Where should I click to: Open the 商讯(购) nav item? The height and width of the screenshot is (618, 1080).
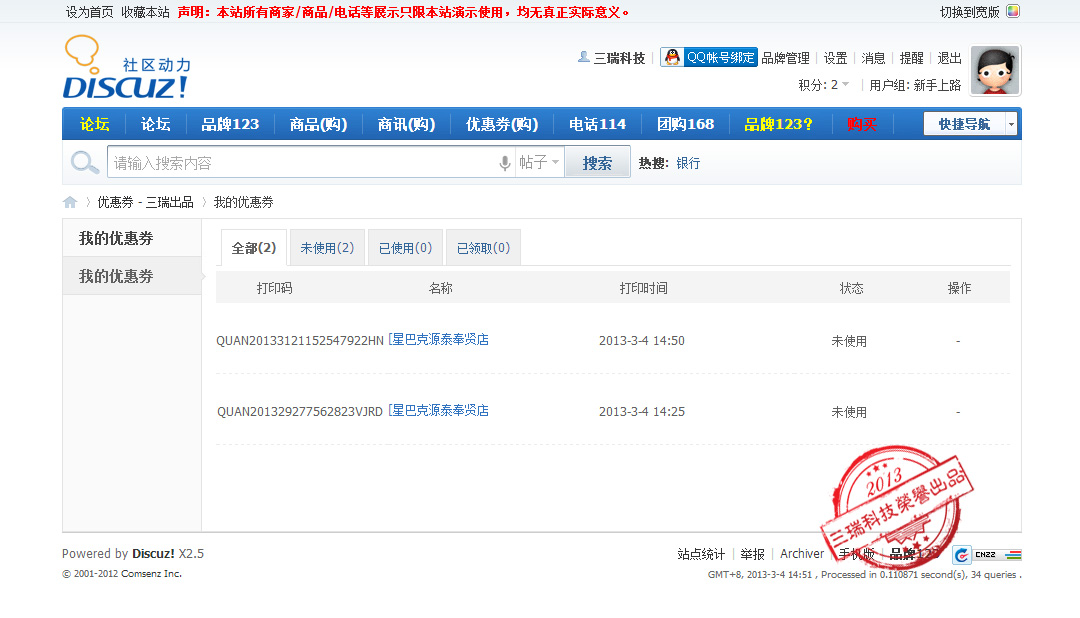click(x=406, y=124)
